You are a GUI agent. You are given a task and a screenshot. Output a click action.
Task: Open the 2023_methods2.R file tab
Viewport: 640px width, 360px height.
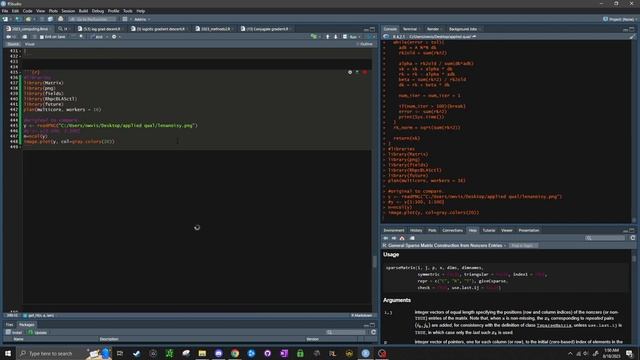[215, 29]
